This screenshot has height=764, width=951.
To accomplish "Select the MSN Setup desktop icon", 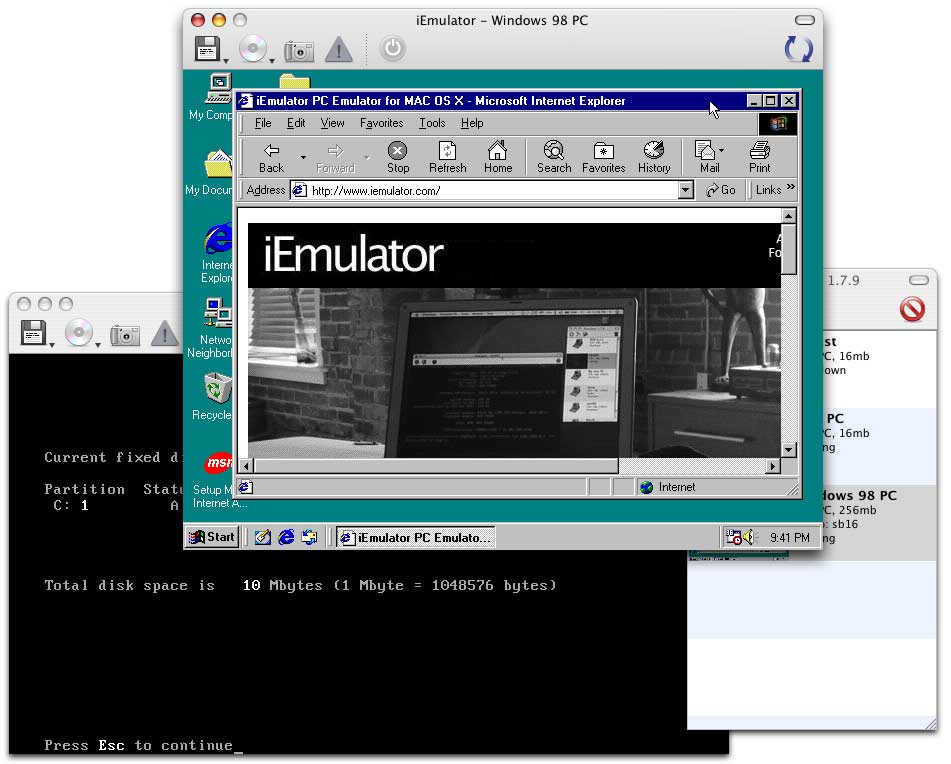I will [218, 480].
